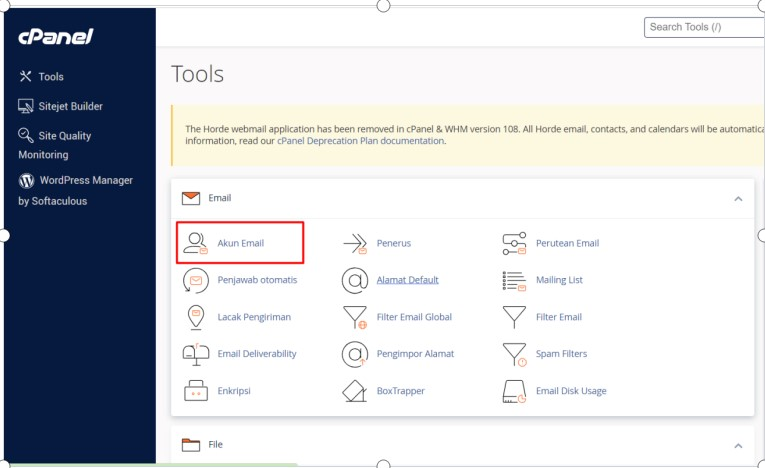Open the Penjawab otomatis link
The height and width of the screenshot is (468, 765).
257,280
